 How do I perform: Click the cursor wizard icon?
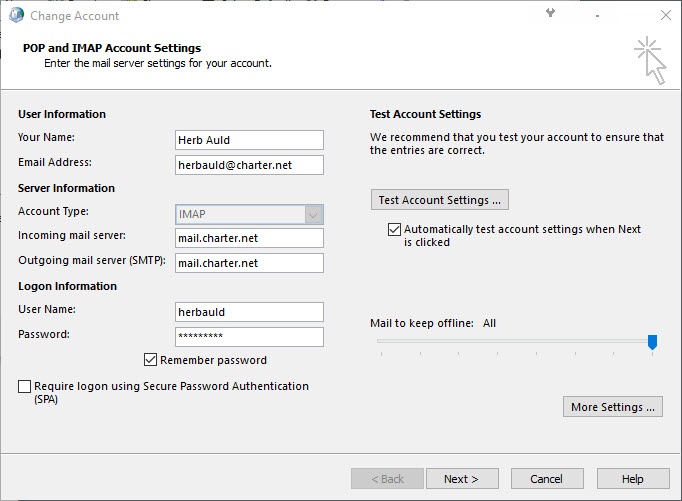[x=649, y=60]
